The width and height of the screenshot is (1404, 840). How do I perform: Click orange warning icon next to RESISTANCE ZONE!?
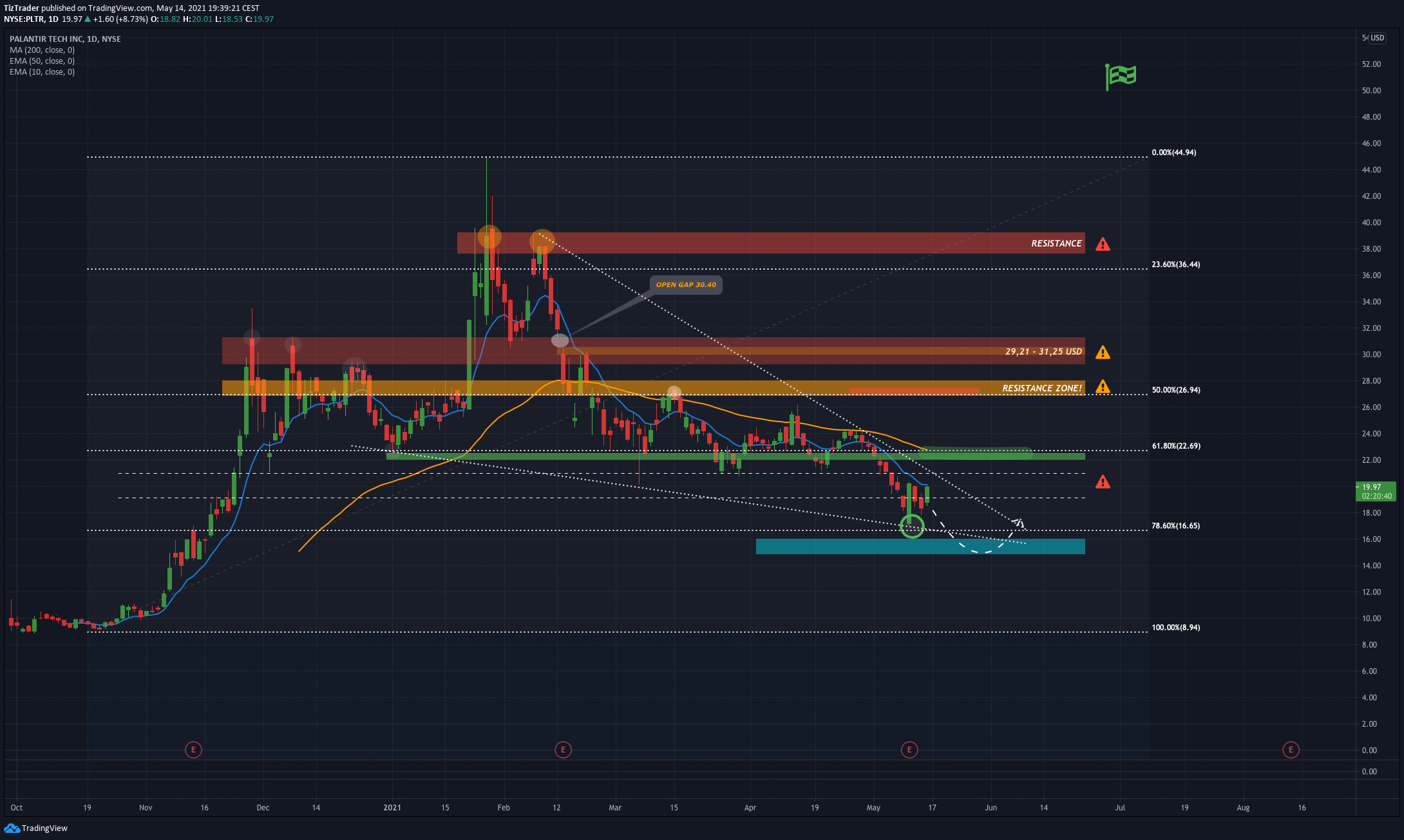coord(1103,386)
